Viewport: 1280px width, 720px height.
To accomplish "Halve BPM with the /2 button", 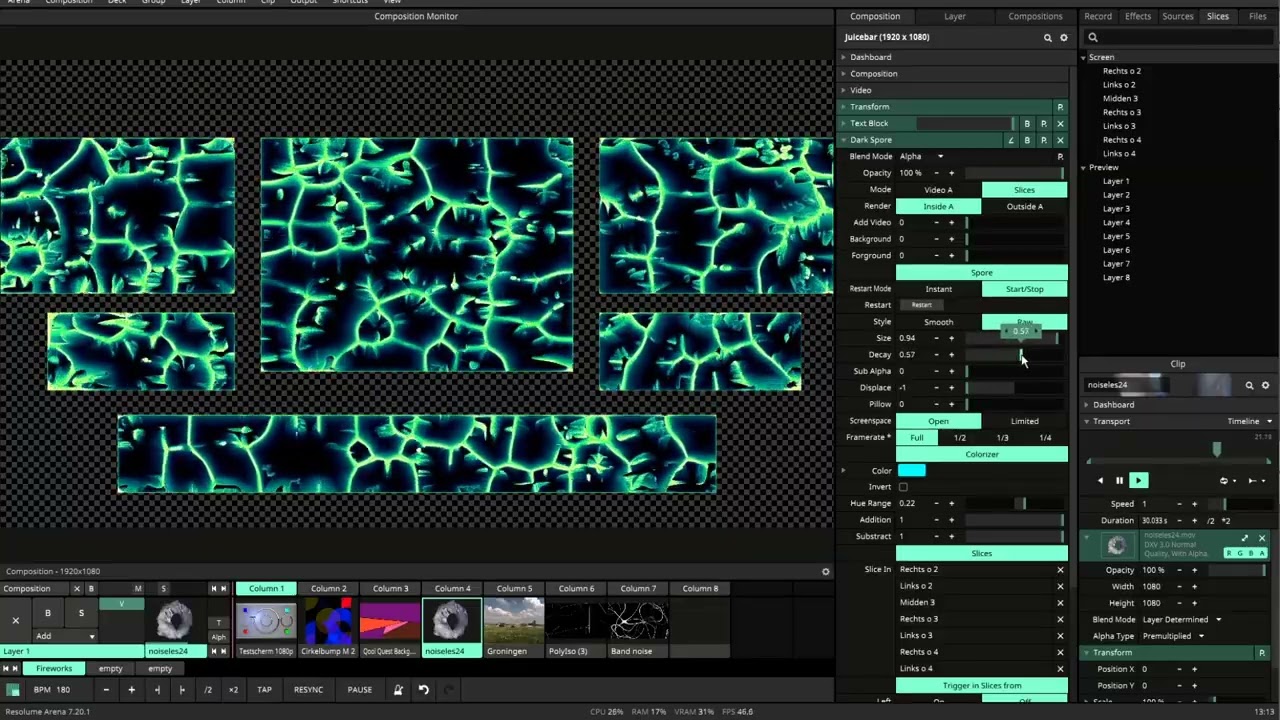I will click(x=208, y=689).
